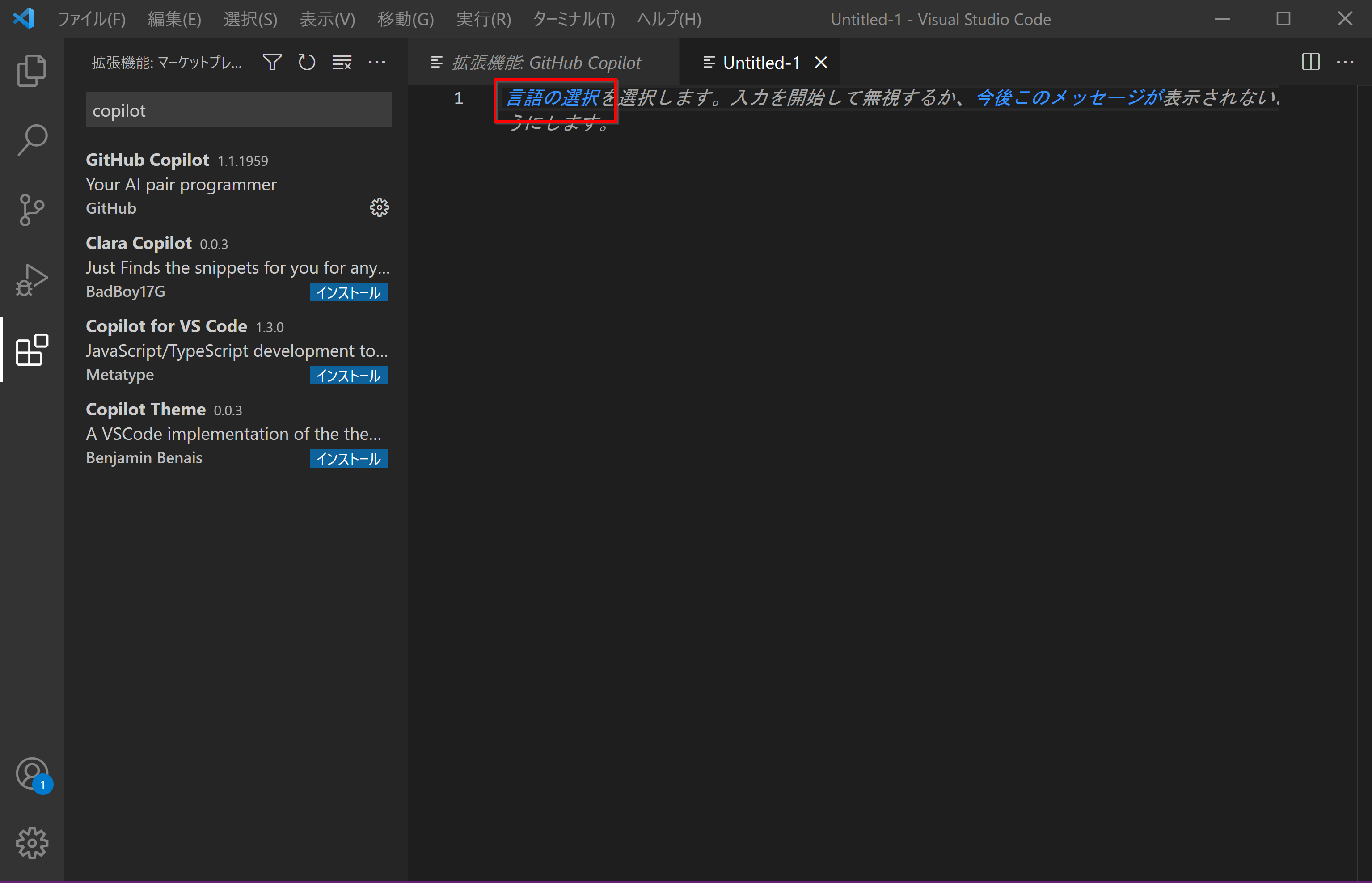This screenshot has height=883, width=1372.
Task: Select the GitHub Copilot extension entry
Action: coord(236,183)
